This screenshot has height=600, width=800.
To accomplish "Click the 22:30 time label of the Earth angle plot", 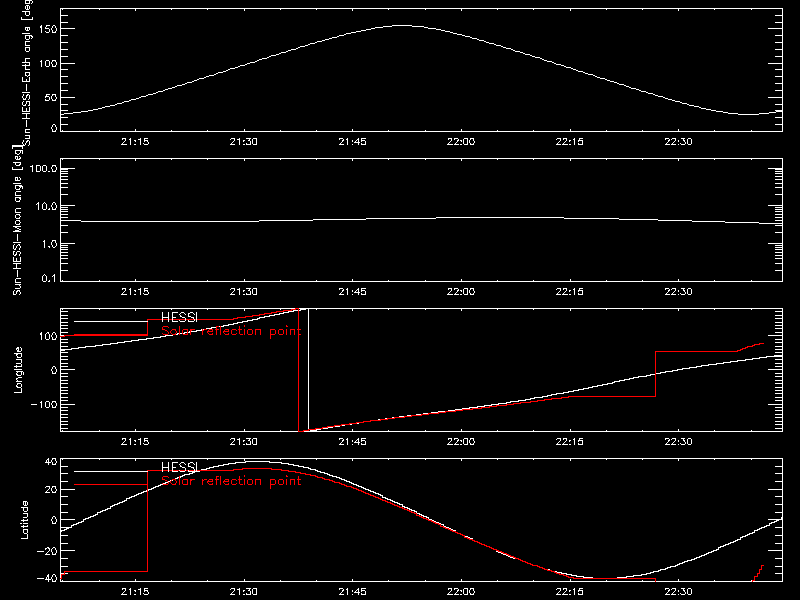I will coord(679,142).
